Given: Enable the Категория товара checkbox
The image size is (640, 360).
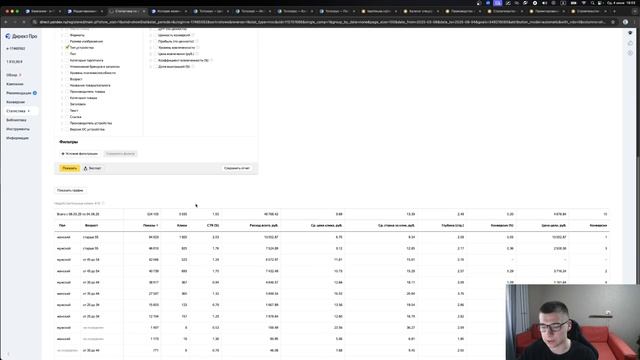Looking at the screenshot, I should [x=67, y=98].
